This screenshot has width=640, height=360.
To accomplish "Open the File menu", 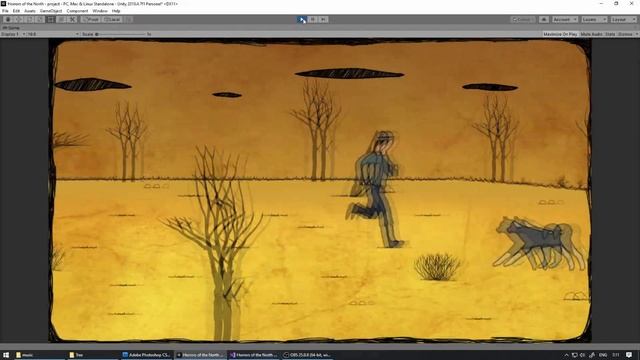I will tap(5, 11).
